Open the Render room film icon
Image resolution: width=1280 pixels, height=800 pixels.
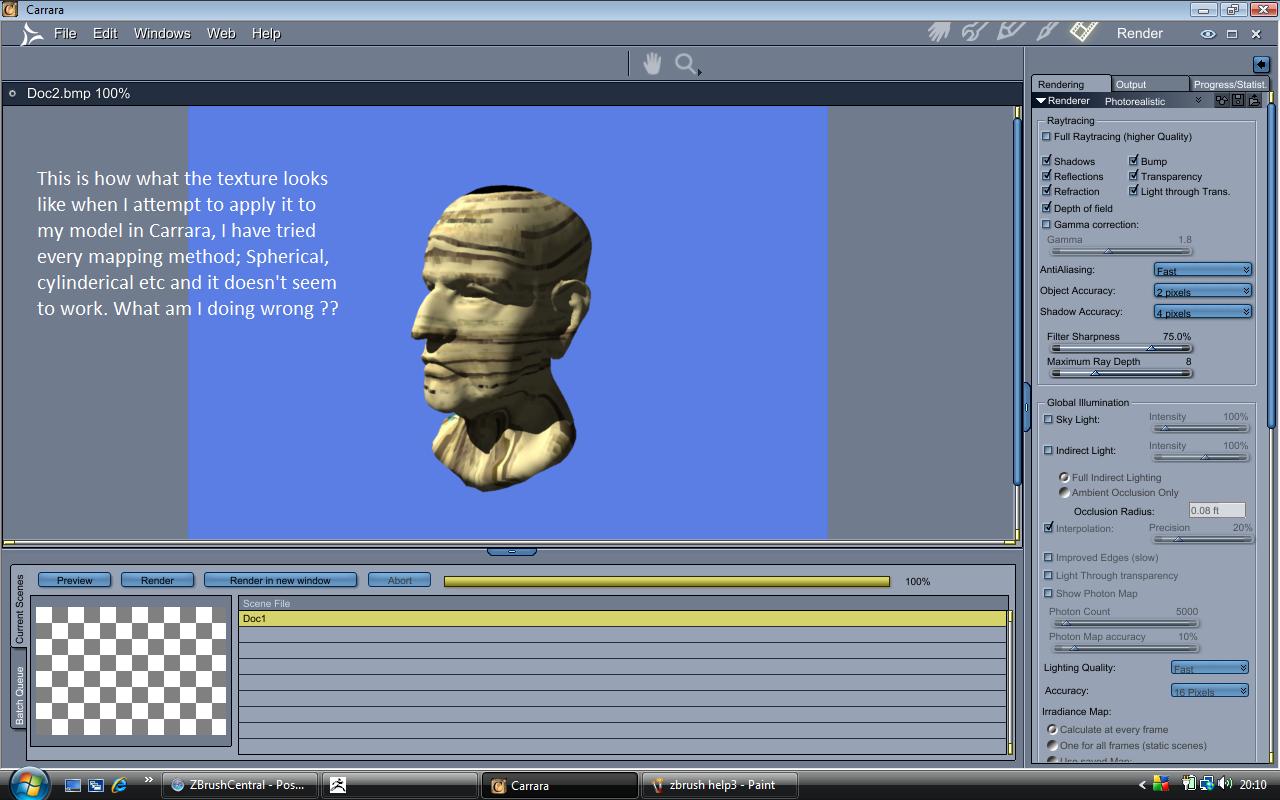click(1084, 32)
